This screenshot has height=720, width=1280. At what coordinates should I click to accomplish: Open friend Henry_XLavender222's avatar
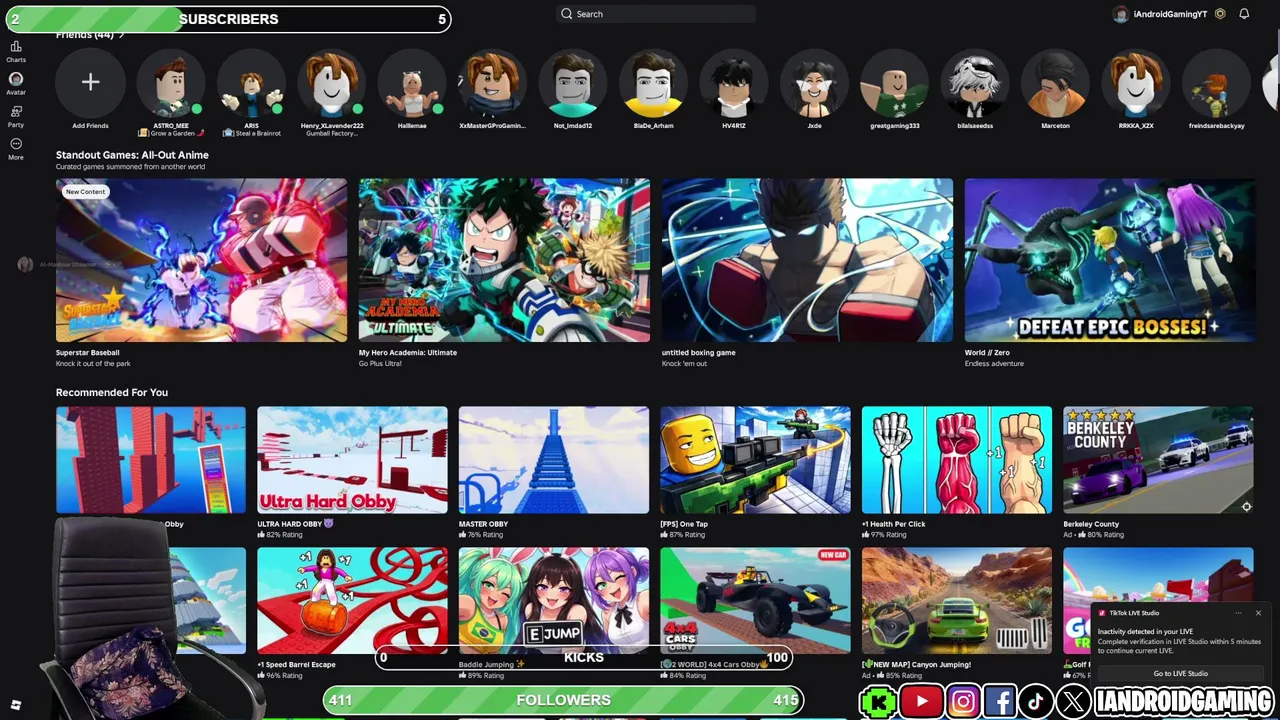click(332, 82)
